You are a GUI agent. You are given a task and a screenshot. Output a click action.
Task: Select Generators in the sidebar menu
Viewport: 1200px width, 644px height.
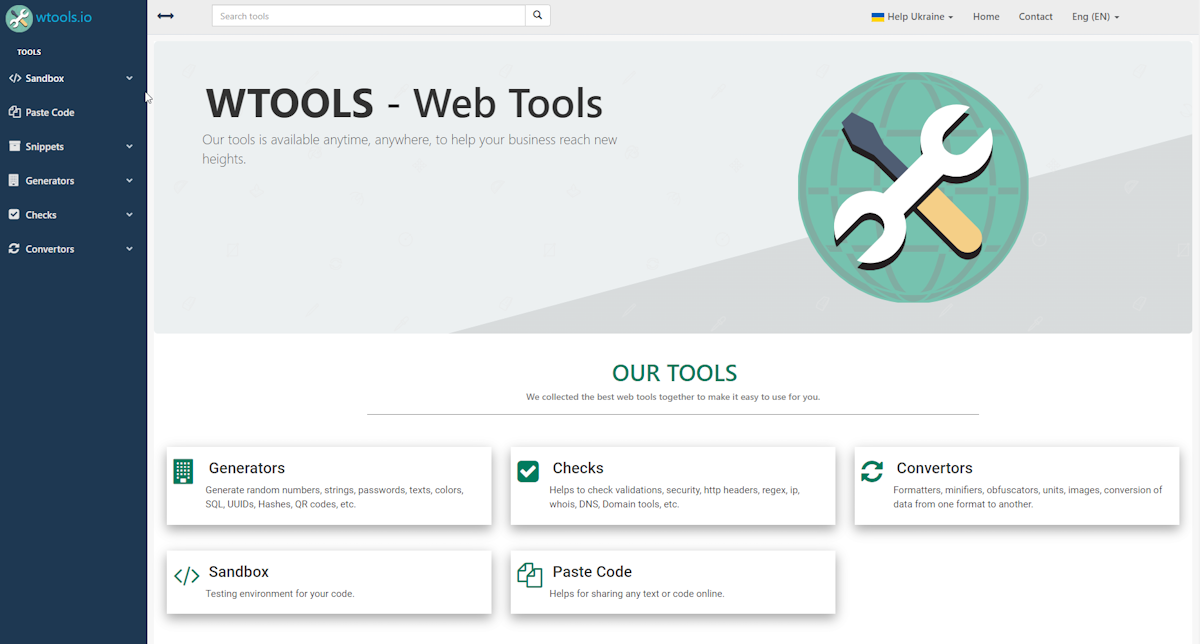pos(50,181)
